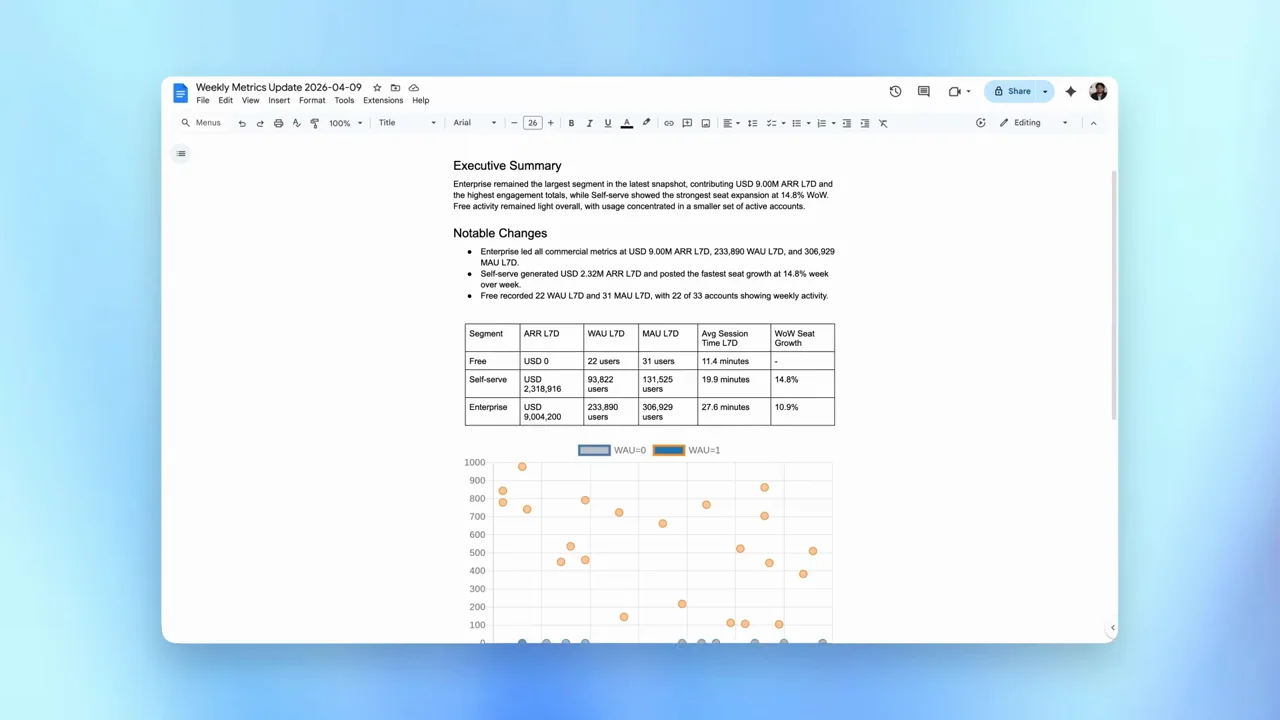Screen dimensions: 1280x720
Task: Open the Insert menu
Action: (279, 100)
